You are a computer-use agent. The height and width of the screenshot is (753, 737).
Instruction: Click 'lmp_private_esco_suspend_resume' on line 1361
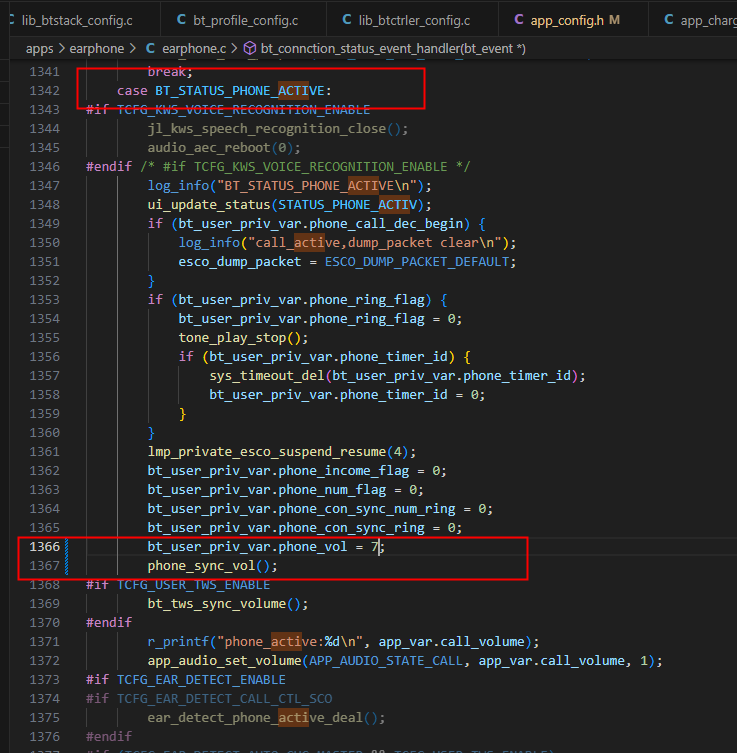tap(266, 452)
